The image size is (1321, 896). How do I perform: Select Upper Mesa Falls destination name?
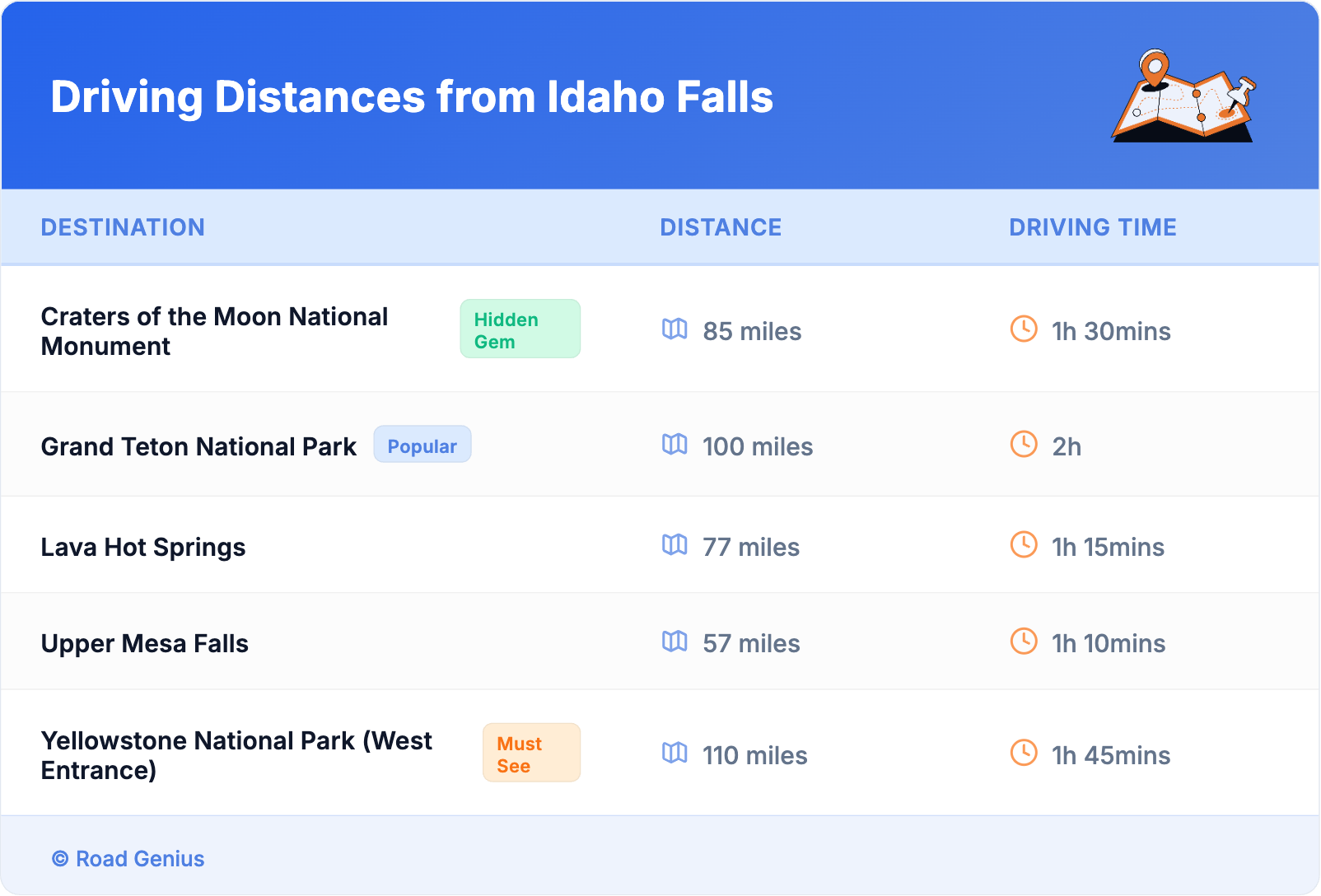[145, 644]
